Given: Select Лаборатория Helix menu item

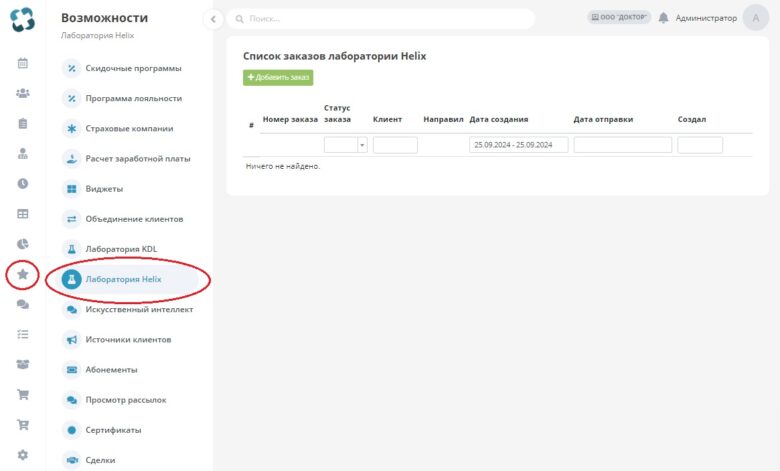Looking at the screenshot, I should click(129, 280).
